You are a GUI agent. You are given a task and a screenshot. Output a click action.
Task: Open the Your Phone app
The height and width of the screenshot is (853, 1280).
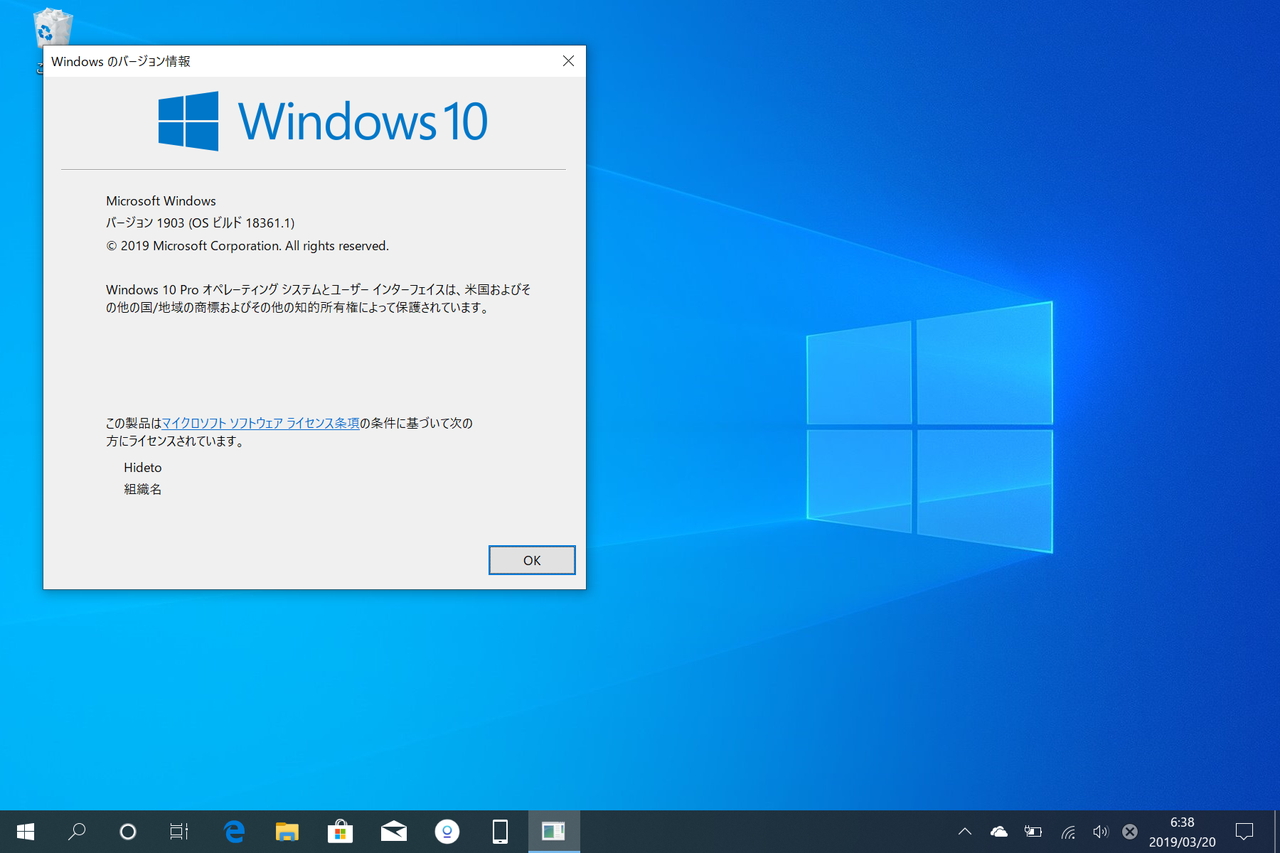(x=500, y=831)
